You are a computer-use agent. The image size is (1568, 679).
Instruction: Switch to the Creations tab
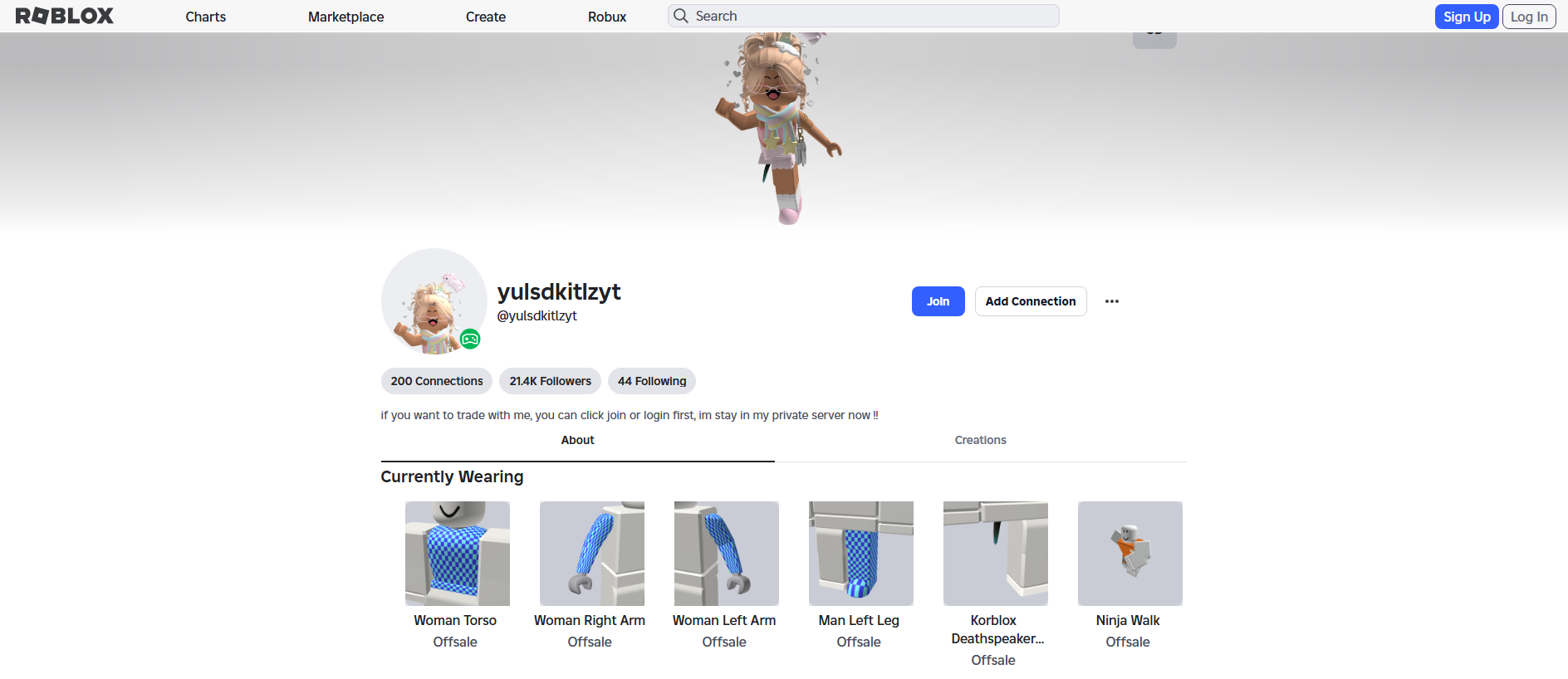point(981,441)
